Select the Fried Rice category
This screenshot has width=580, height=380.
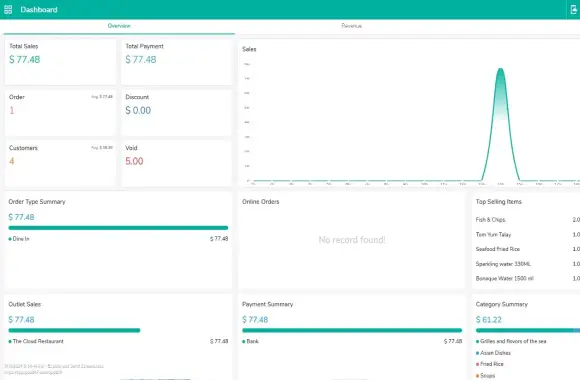(x=490, y=364)
